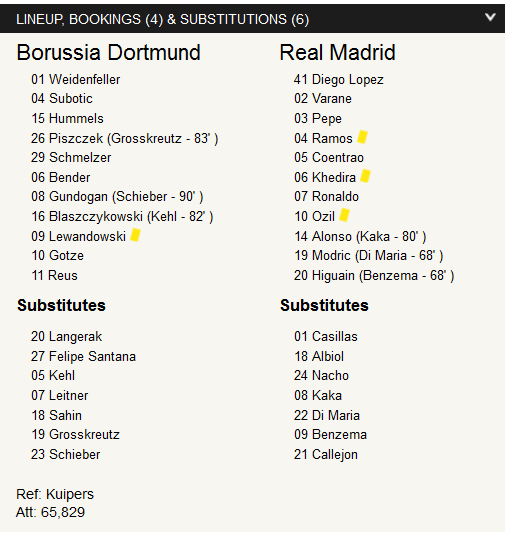This screenshot has height=541, width=506.
Task: Click the Blaszczykowski entry with Kehl 82'
Action: point(122,217)
